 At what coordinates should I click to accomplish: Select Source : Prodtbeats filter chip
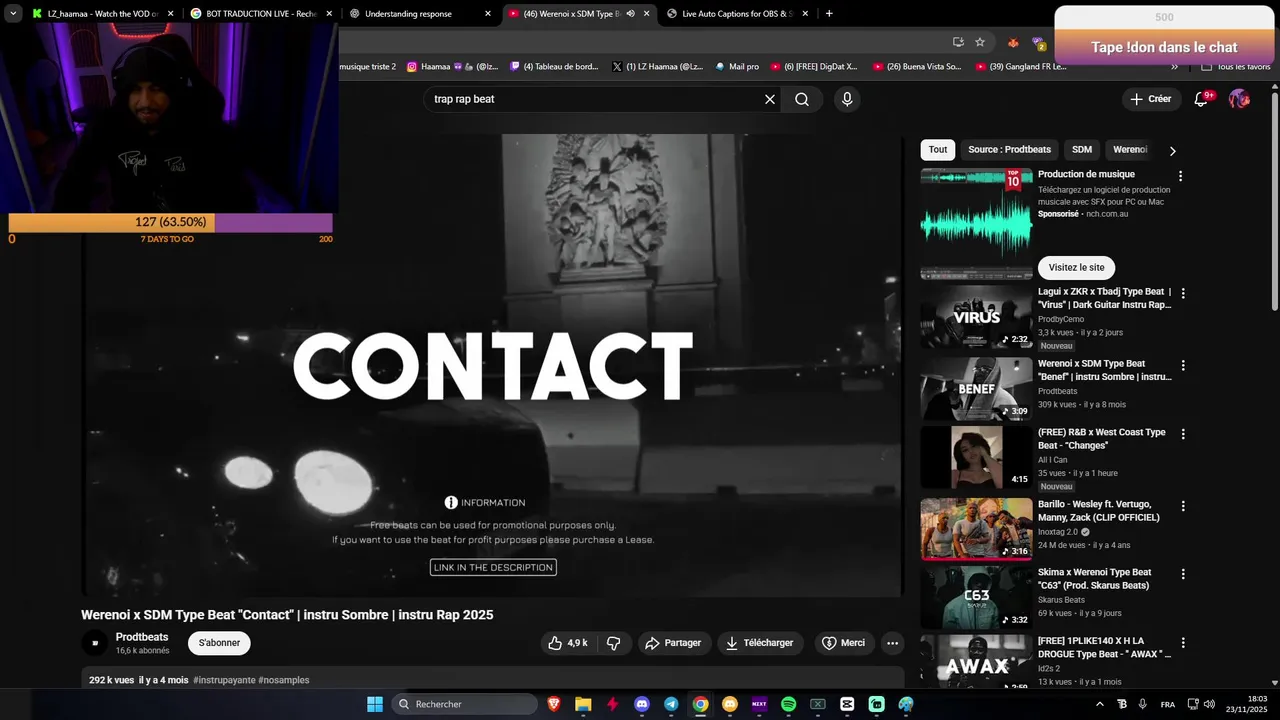click(1009, 150)
